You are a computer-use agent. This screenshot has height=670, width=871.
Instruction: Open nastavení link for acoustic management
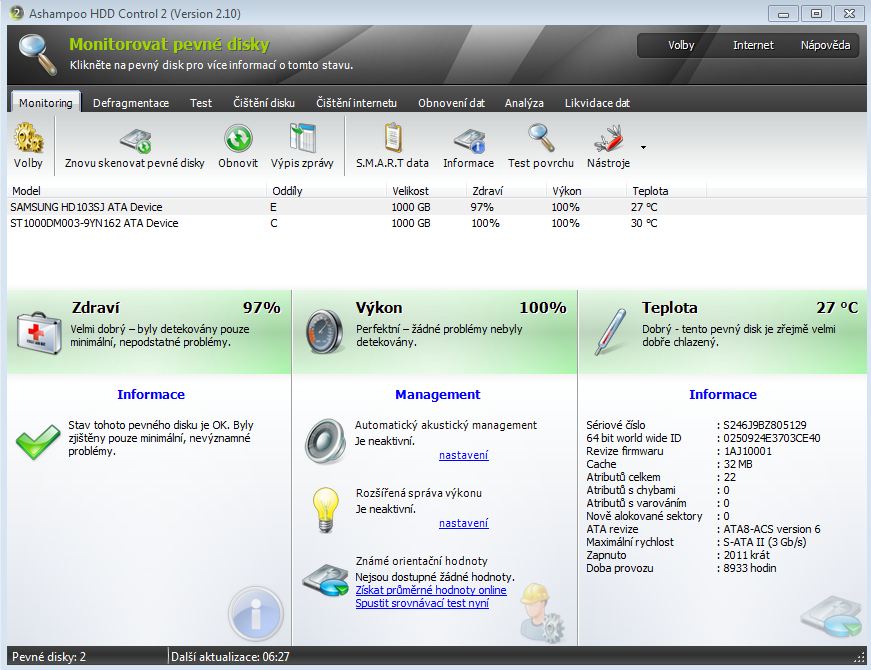(464, 455)
